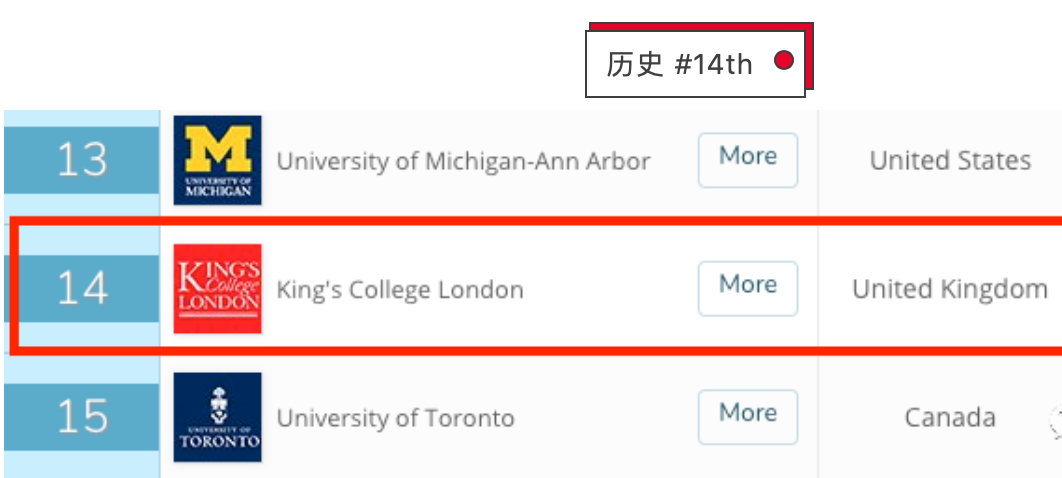This screenshot has height=478, width=1062.
Task: Click the King's College London red logo
Action: pyautogui.click(x=217, y=288)
